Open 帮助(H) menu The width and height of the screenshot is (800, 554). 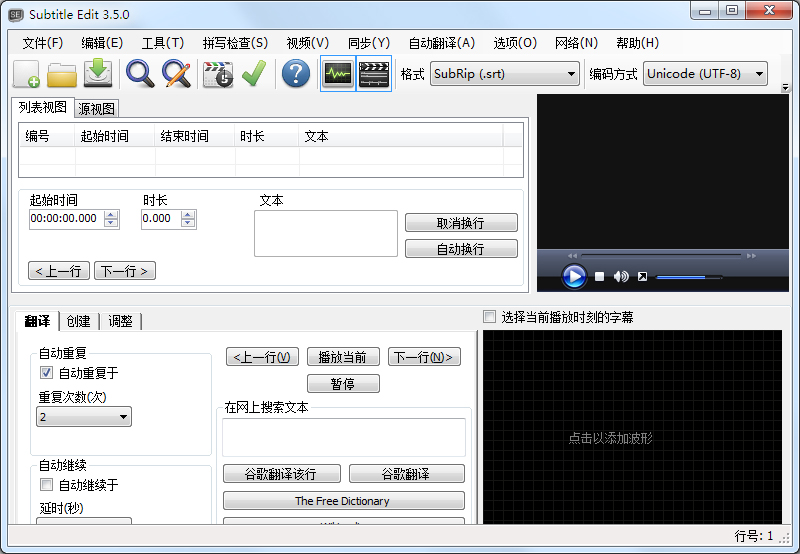tap(638, 43)
